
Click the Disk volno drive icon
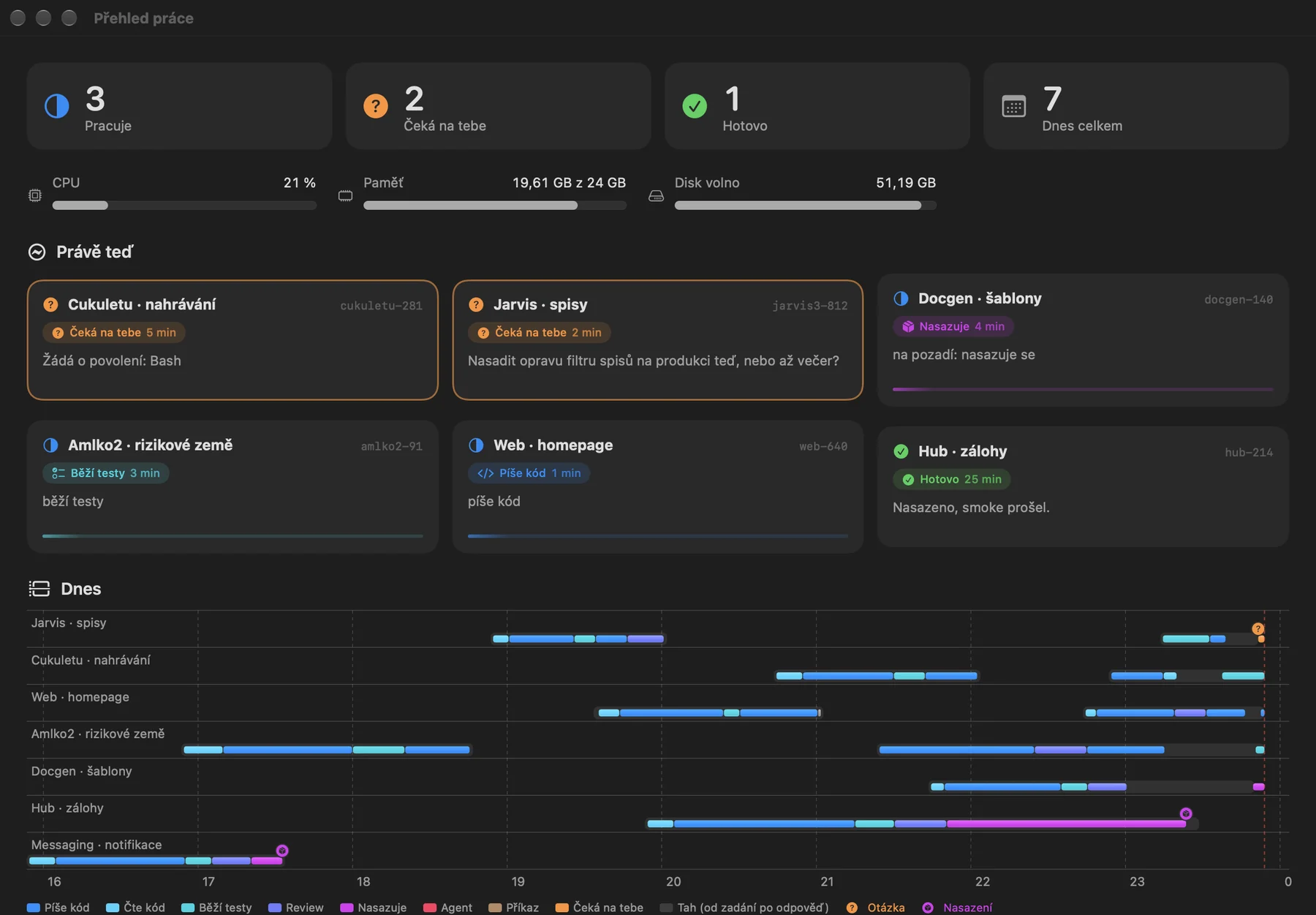[657, 195]
